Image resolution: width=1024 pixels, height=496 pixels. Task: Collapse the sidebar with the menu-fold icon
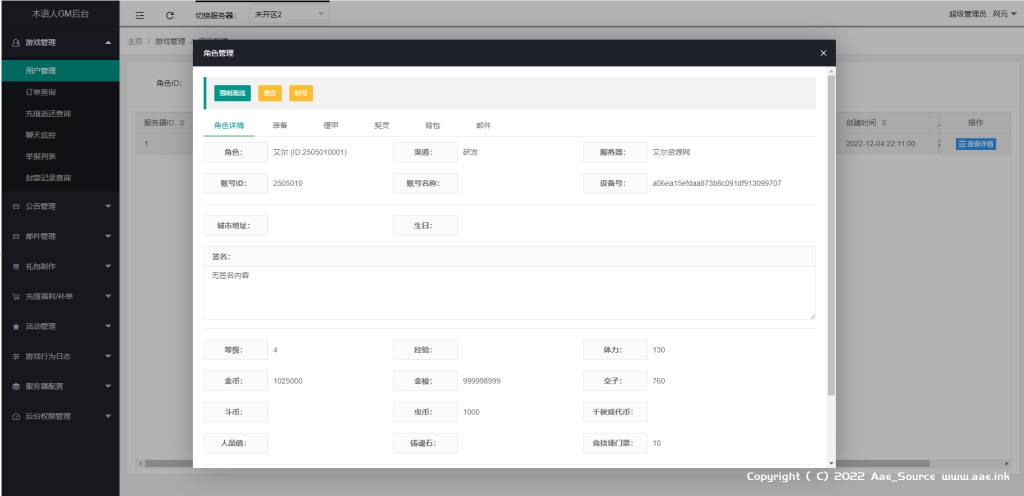(140, 15)
